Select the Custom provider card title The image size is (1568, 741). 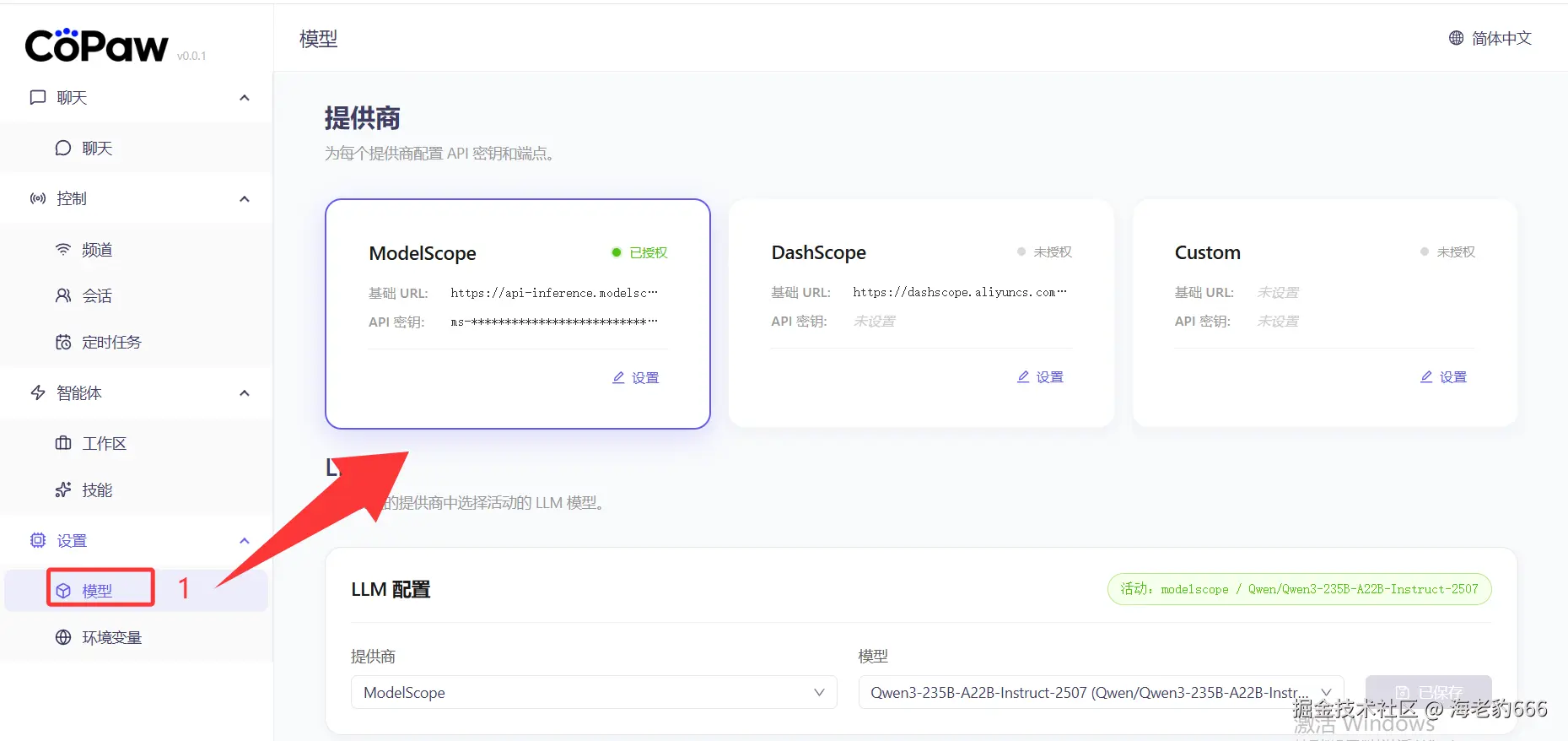point(1208,252)
